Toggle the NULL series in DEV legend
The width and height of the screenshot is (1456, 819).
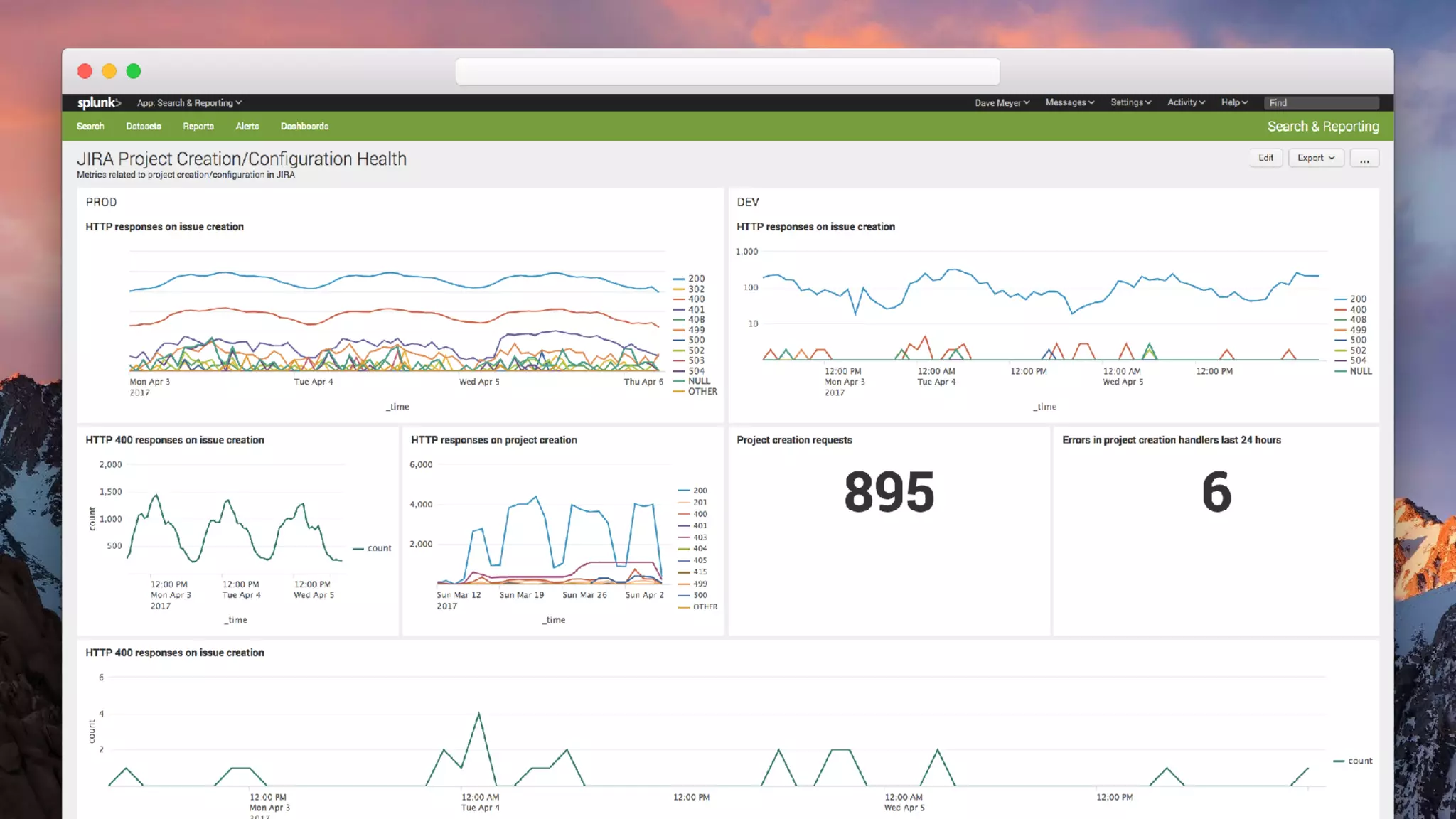[x=1360, y=371]
